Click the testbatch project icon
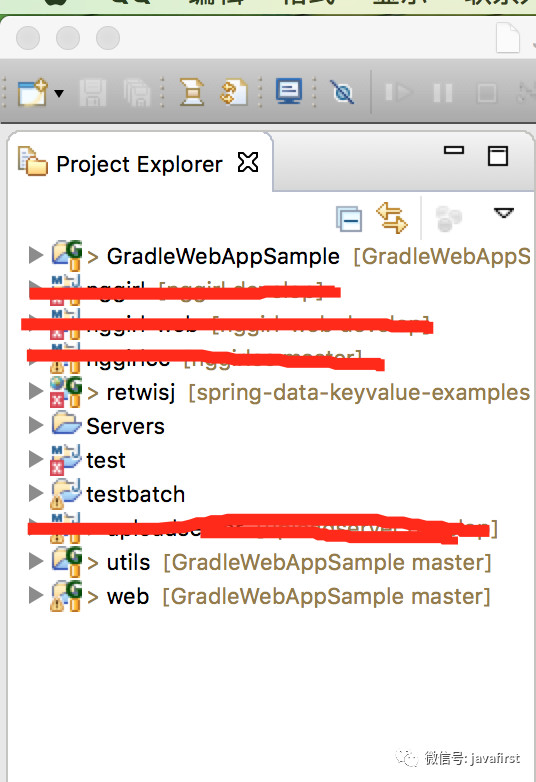This screenshot has width=536, height=782. [x=65, y=493]
